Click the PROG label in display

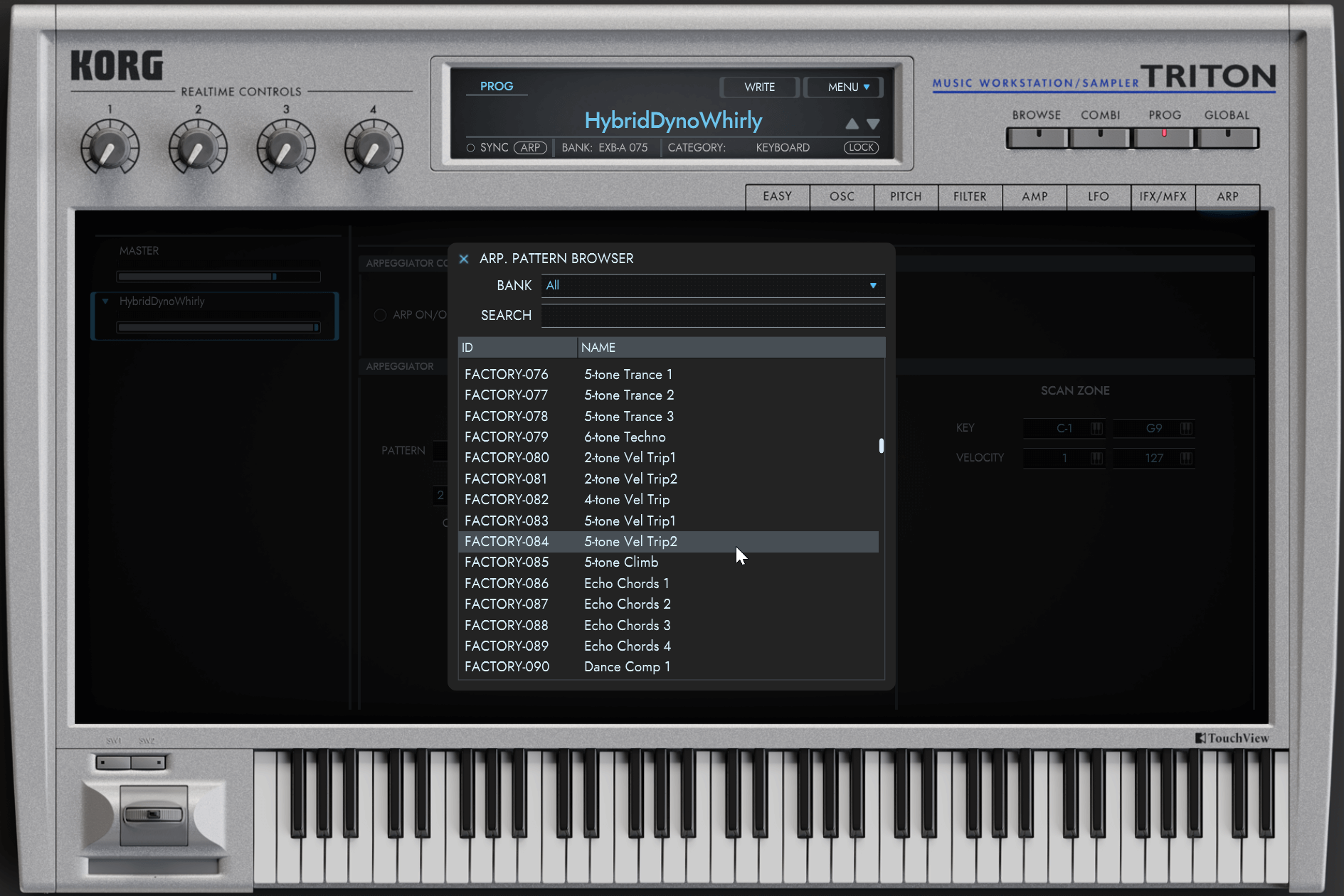(x=497, y=86)
